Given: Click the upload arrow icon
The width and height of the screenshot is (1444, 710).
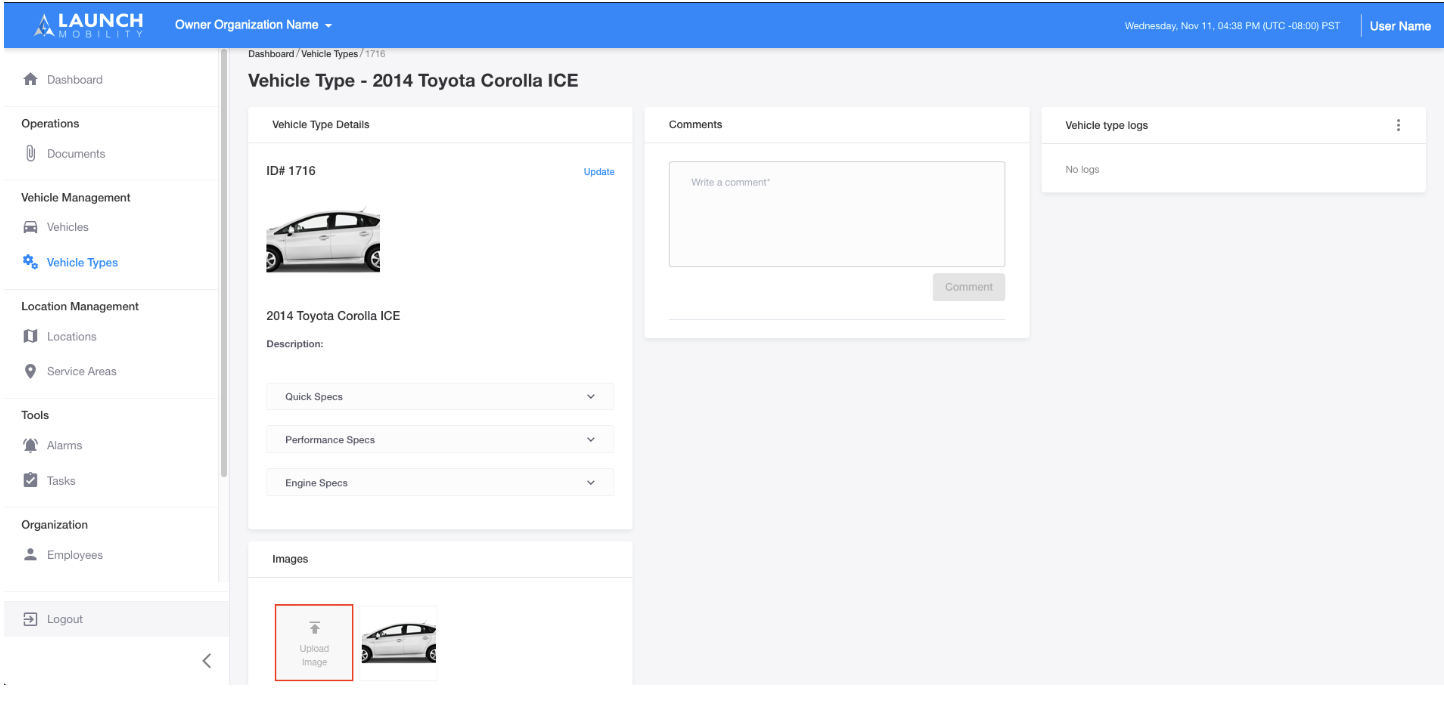Looking at the screenshot, I should [x=314, y=628].
